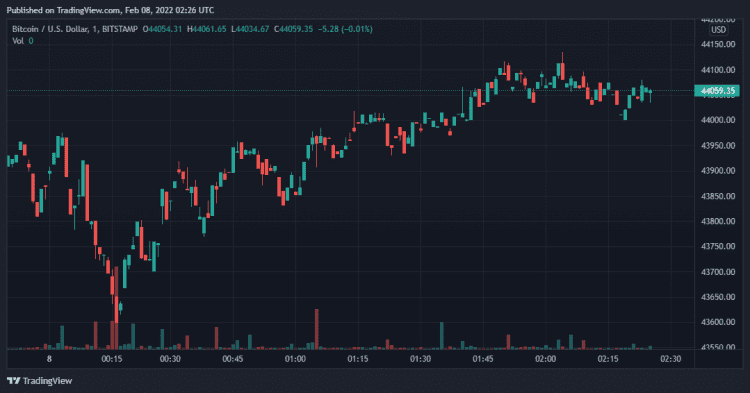Click the high value H44061.65

tap(207, 29)
